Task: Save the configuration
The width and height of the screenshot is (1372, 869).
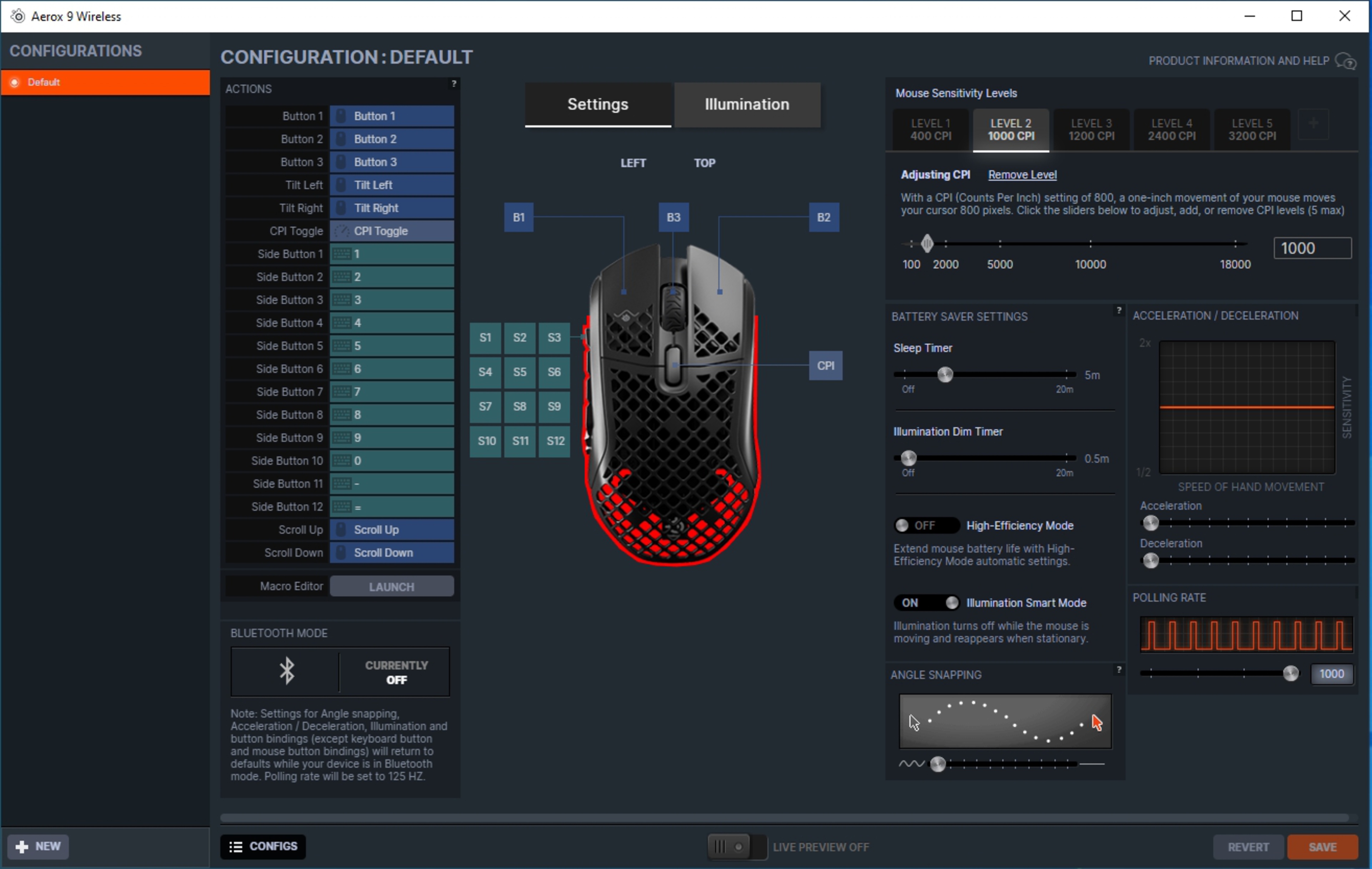Action: (x=1322, y=847)
